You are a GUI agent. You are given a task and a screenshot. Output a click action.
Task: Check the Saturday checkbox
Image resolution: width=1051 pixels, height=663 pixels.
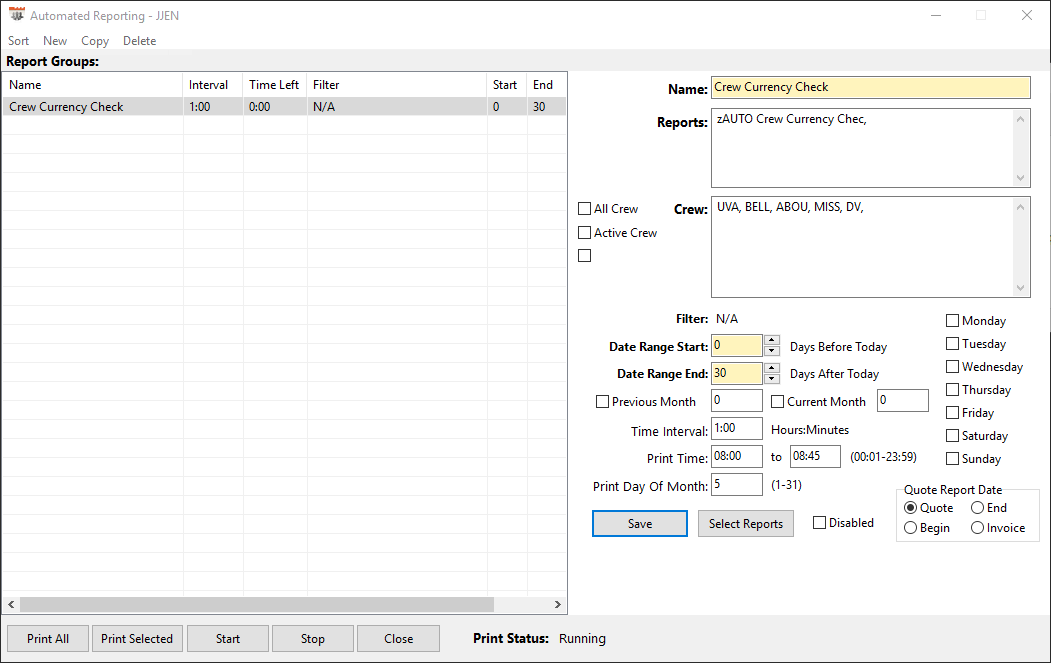tap(952, 436)
